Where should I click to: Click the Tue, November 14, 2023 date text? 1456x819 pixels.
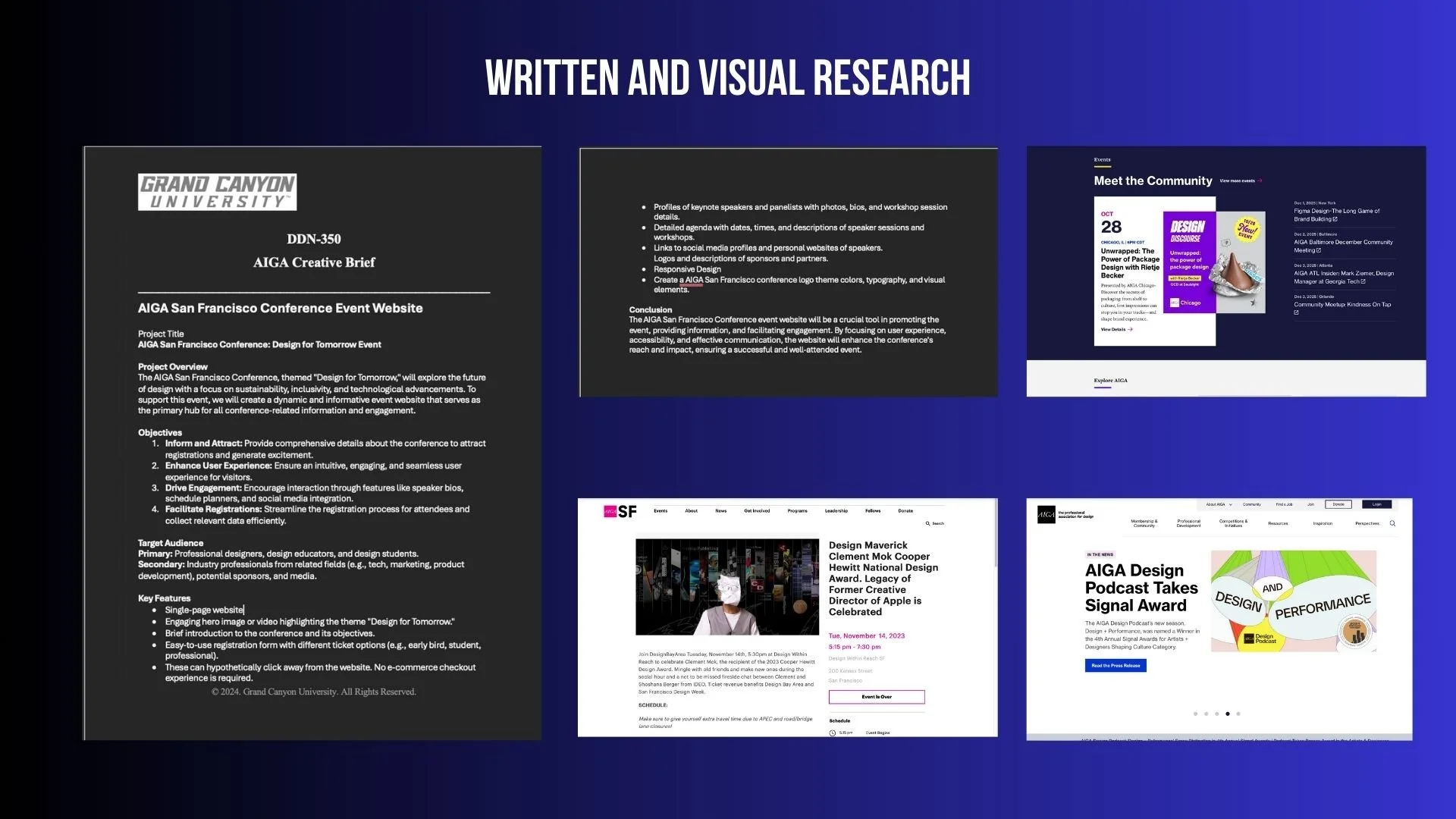[867, 636]
